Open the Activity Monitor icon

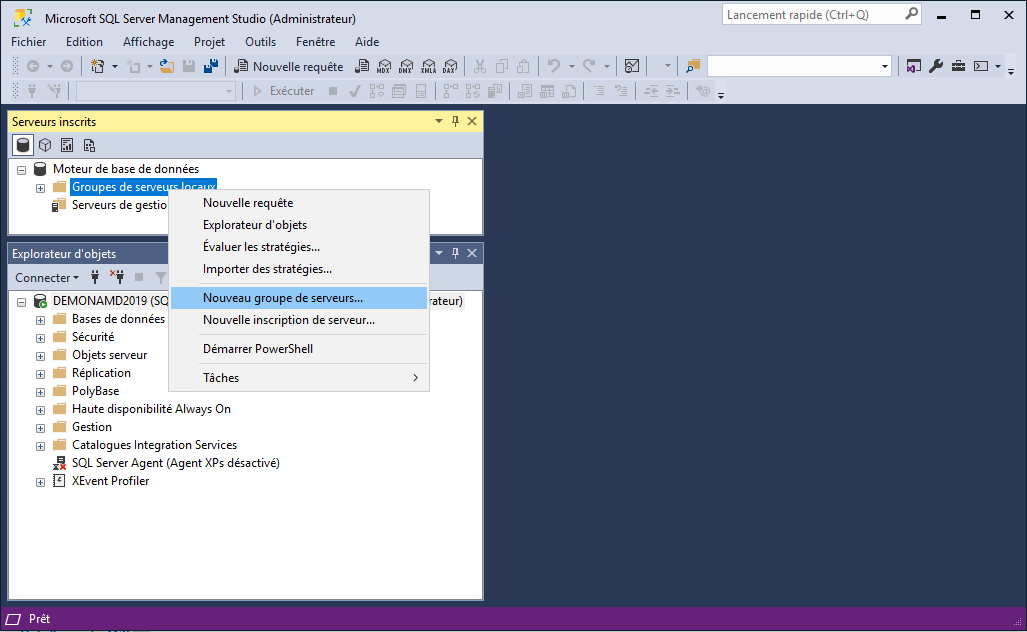631,66
